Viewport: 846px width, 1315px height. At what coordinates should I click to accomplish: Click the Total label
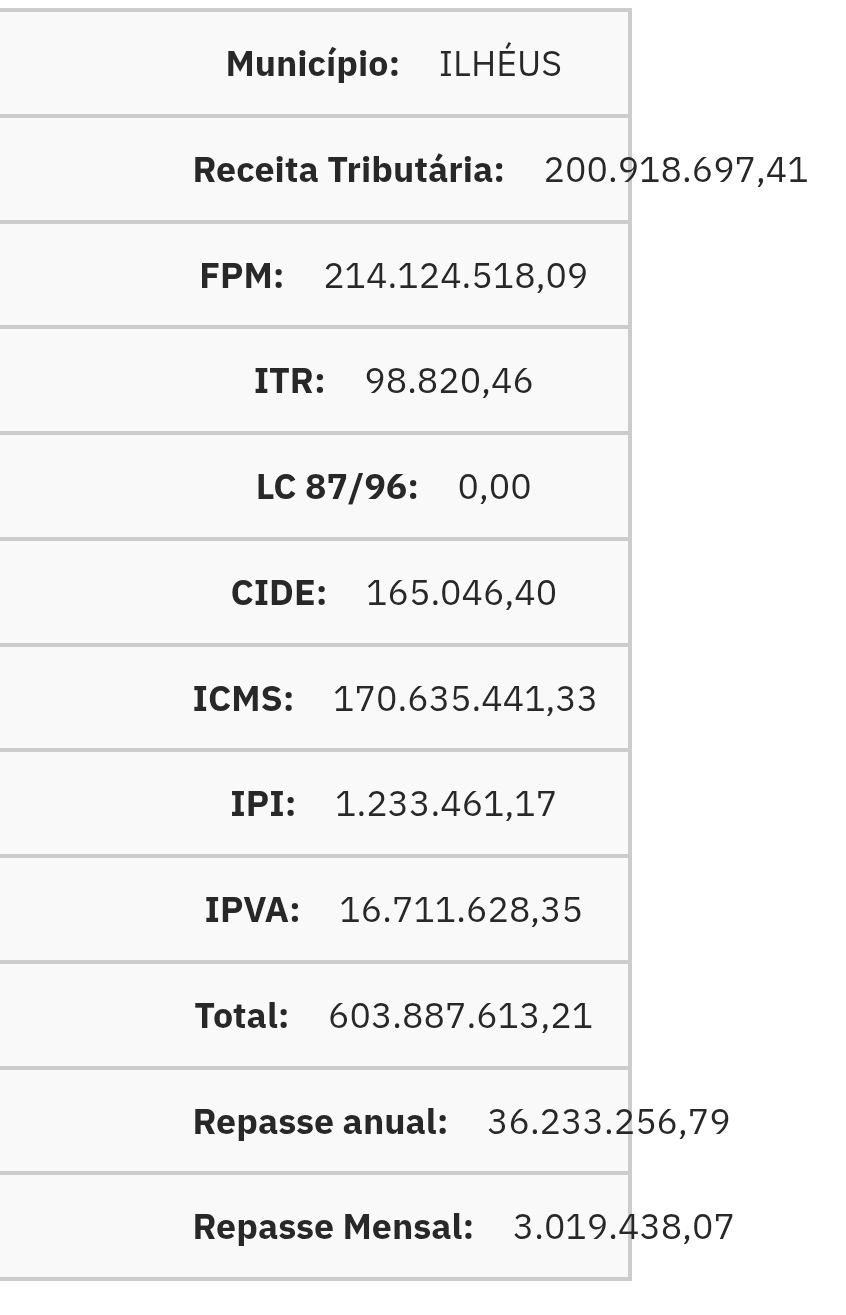pos(242,1016)
